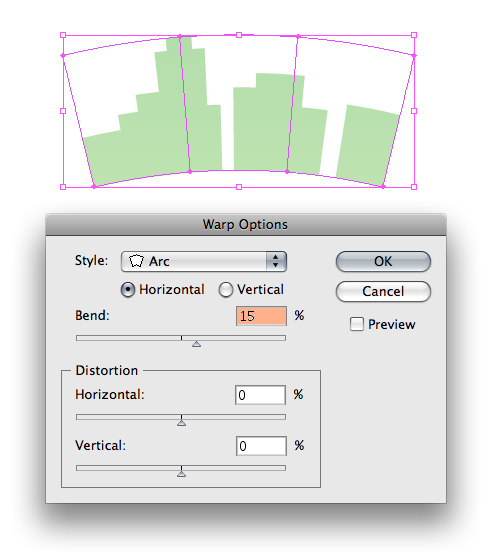Click the middle-right bounding box handle
This screenshot has height=560, width=481.
414,111
